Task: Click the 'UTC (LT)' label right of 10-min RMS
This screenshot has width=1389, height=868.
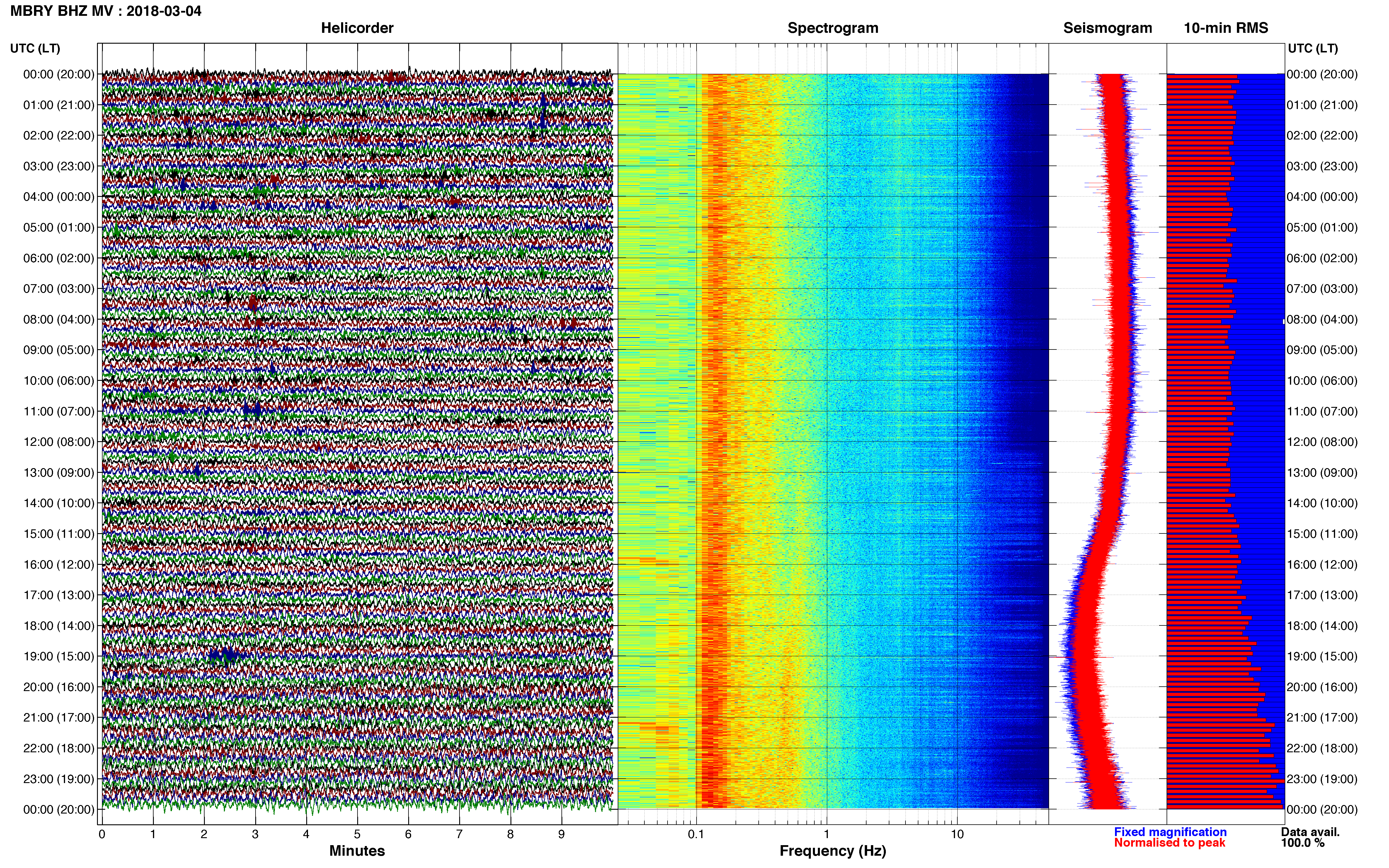Action: (1313, 48)
